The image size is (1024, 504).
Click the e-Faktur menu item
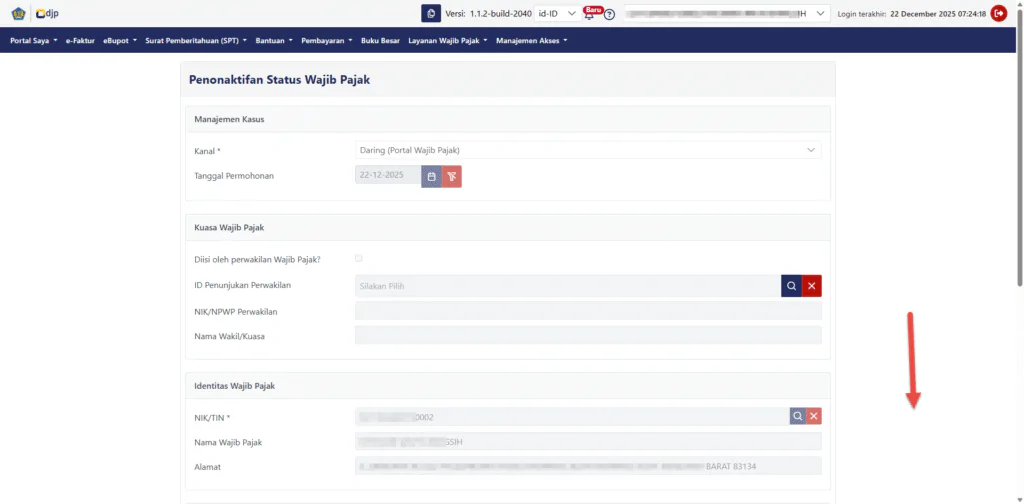pos(80,41)
